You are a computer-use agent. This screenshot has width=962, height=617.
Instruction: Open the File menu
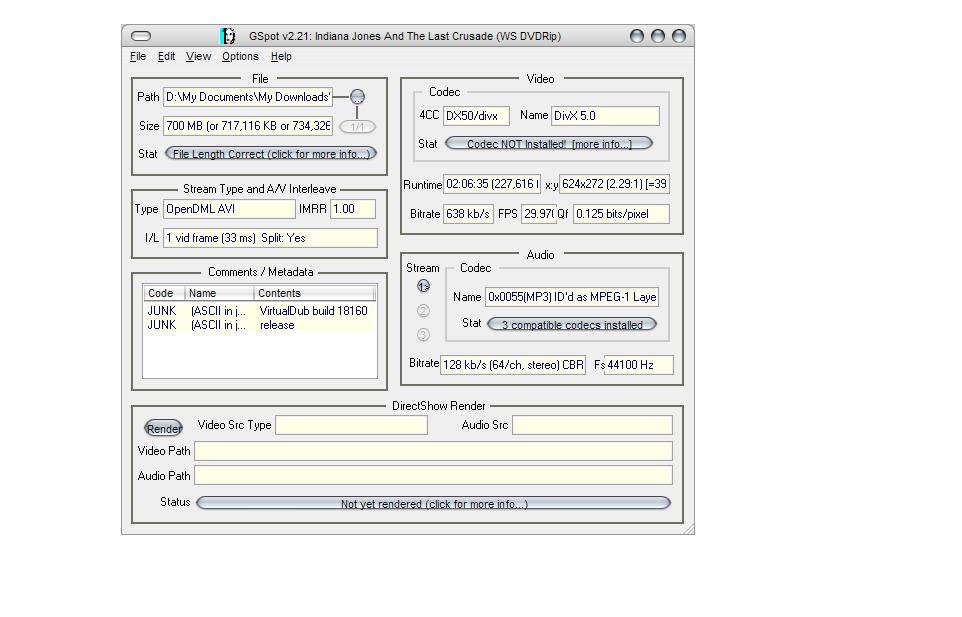[x=138, y=56]
